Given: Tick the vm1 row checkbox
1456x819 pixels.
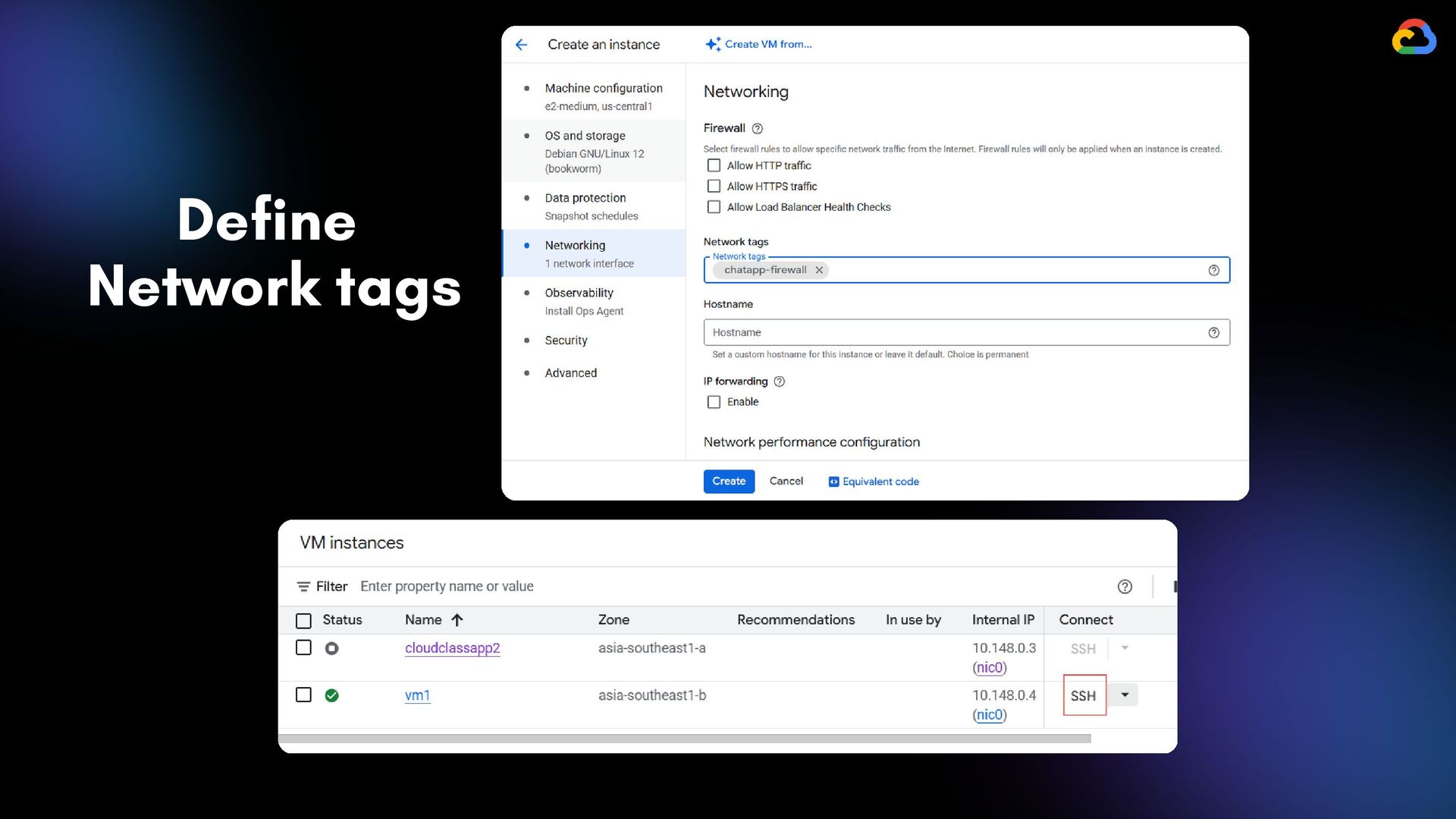Looking at the screenshot, I should coord(303,695).
